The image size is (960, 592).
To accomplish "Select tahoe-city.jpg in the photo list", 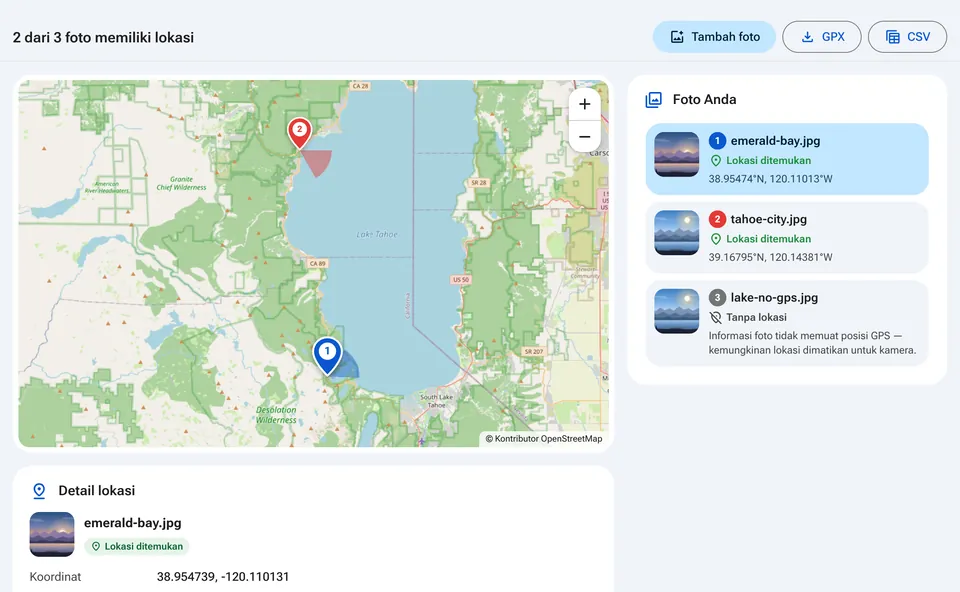I will 787,238.
